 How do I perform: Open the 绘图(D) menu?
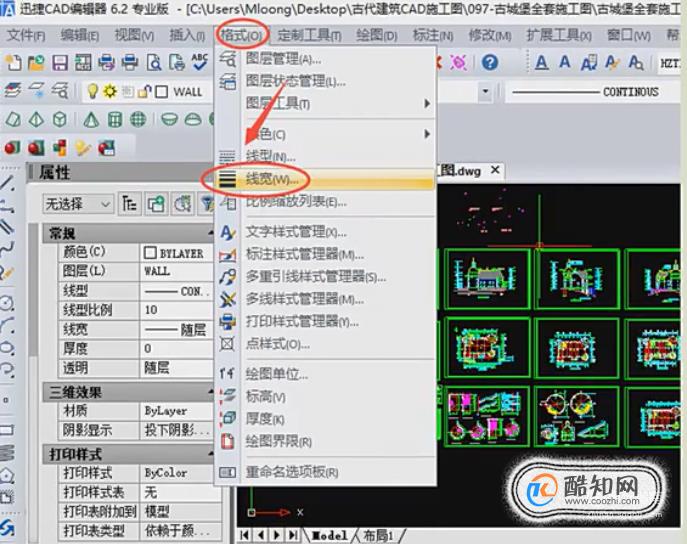[377, 35]
